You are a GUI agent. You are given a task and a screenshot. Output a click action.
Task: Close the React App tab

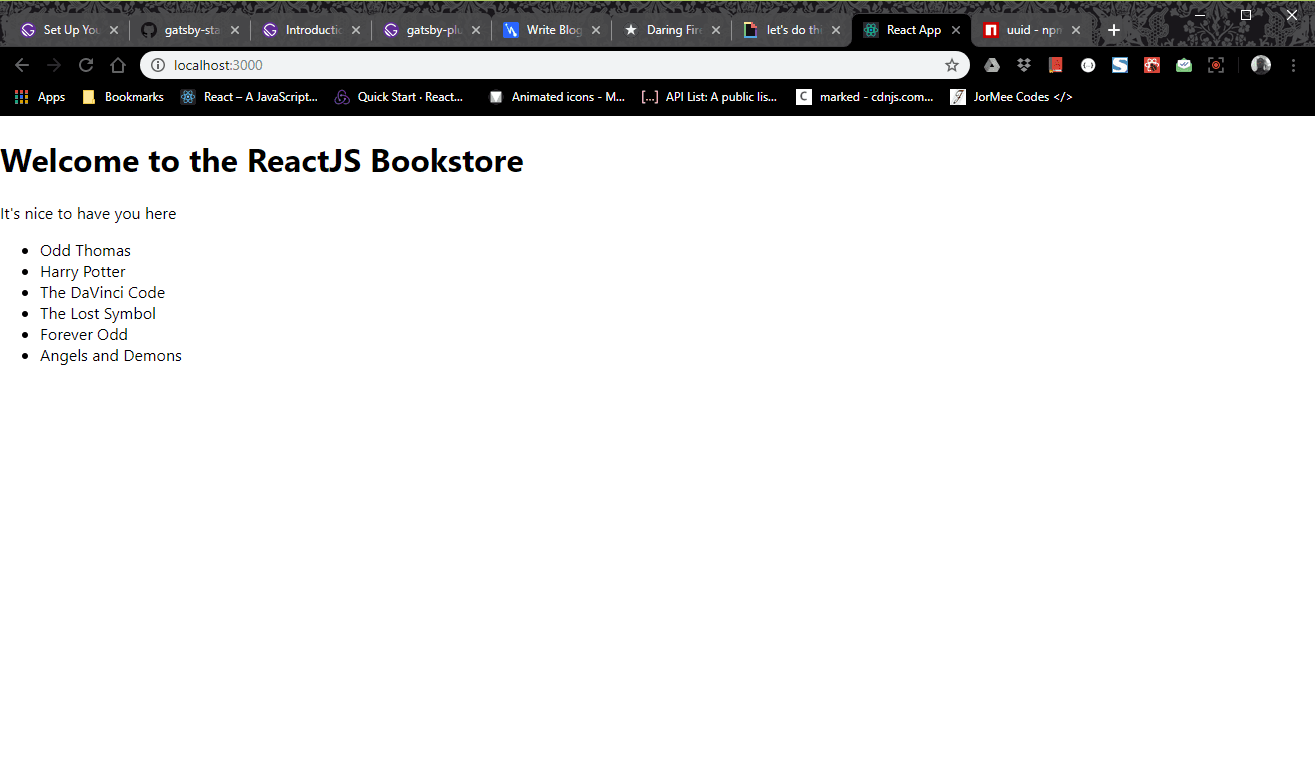point(956,30)
